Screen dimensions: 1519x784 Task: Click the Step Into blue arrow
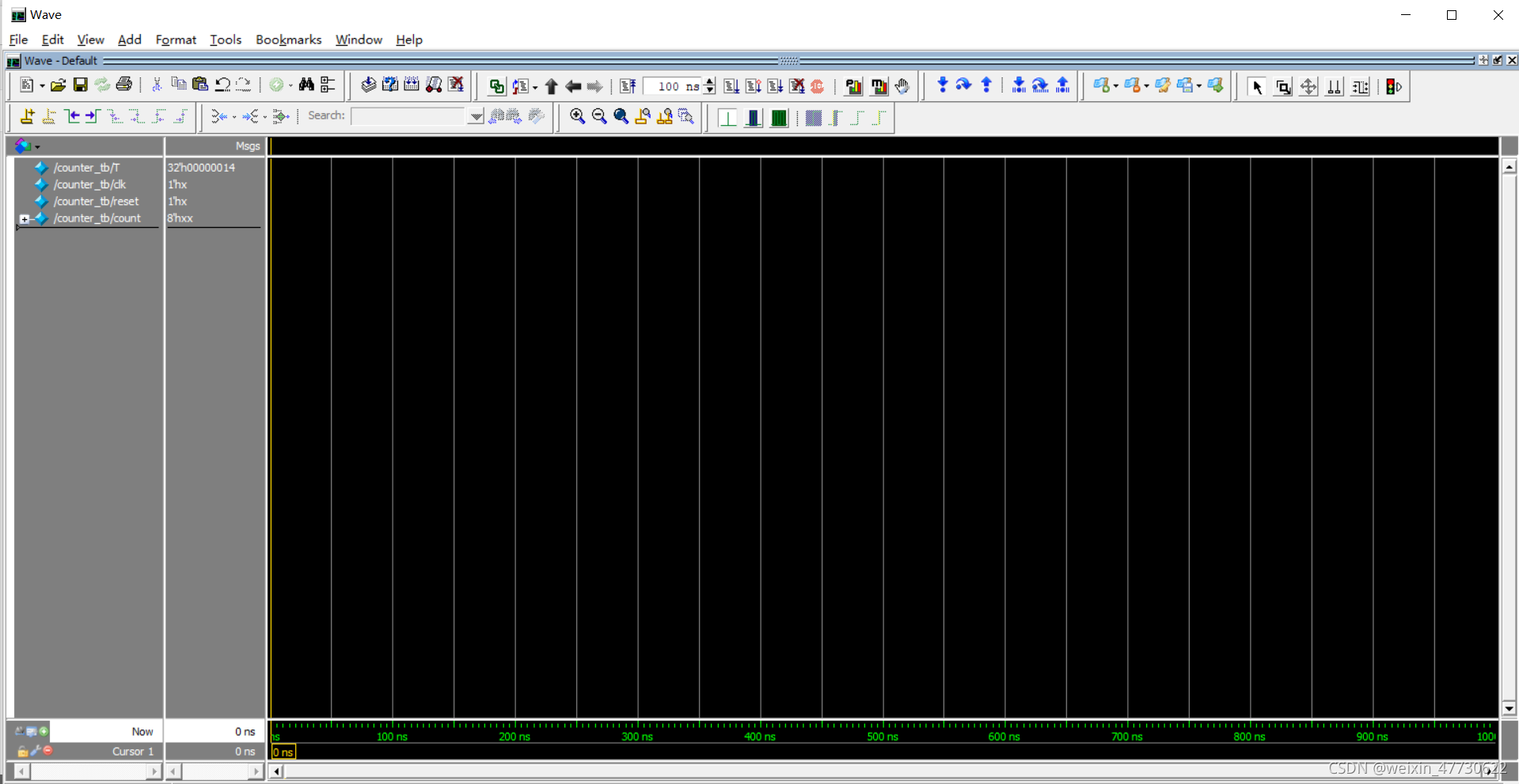click(942, 85)
